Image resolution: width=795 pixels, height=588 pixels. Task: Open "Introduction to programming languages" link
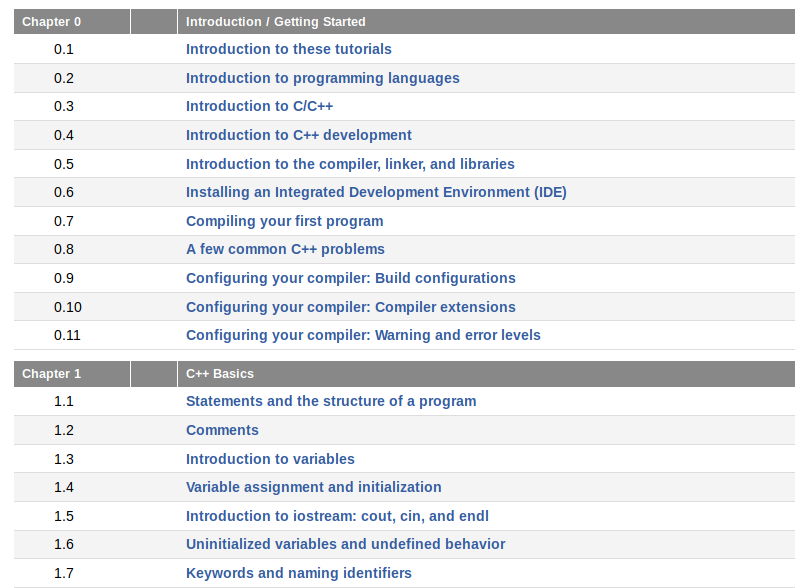point(322,78)
